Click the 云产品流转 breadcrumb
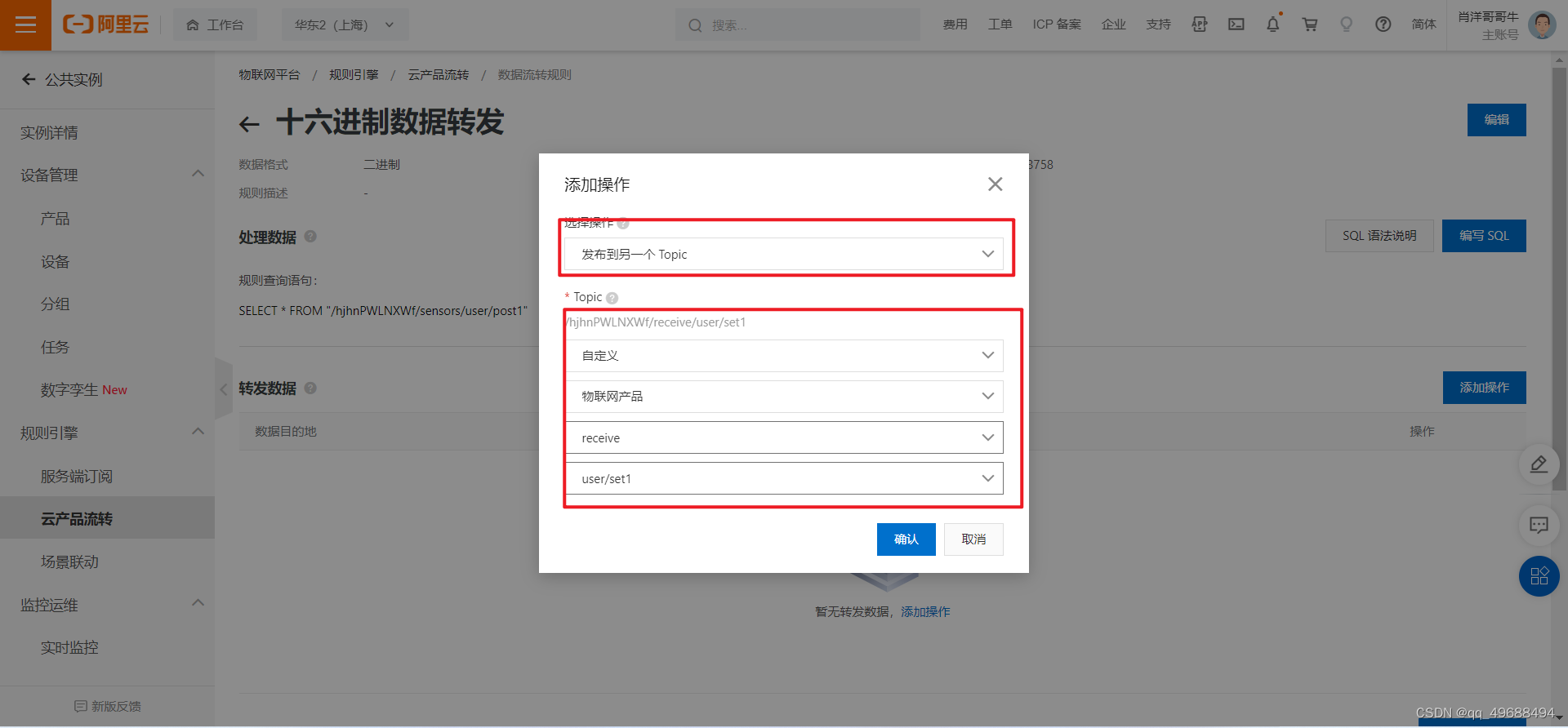 [x=439, y=74]
